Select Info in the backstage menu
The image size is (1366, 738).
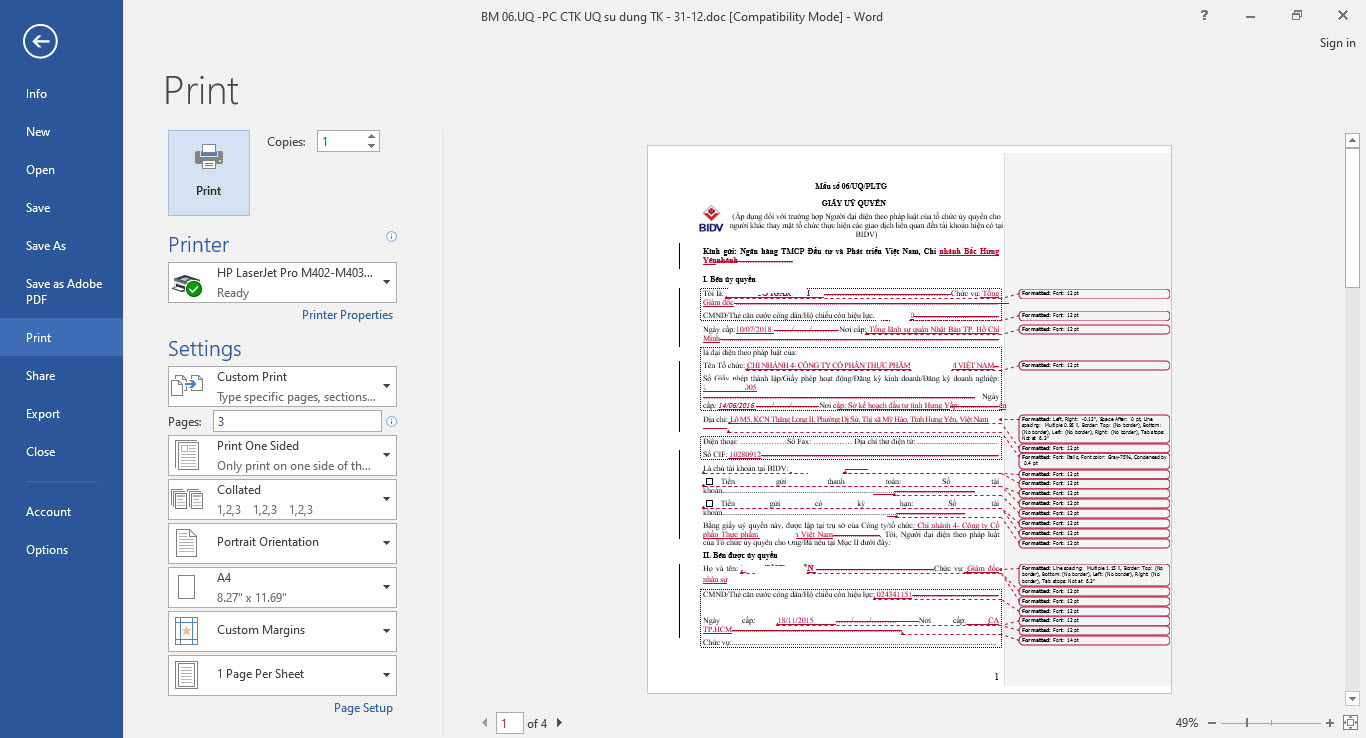tap(61, 94)
